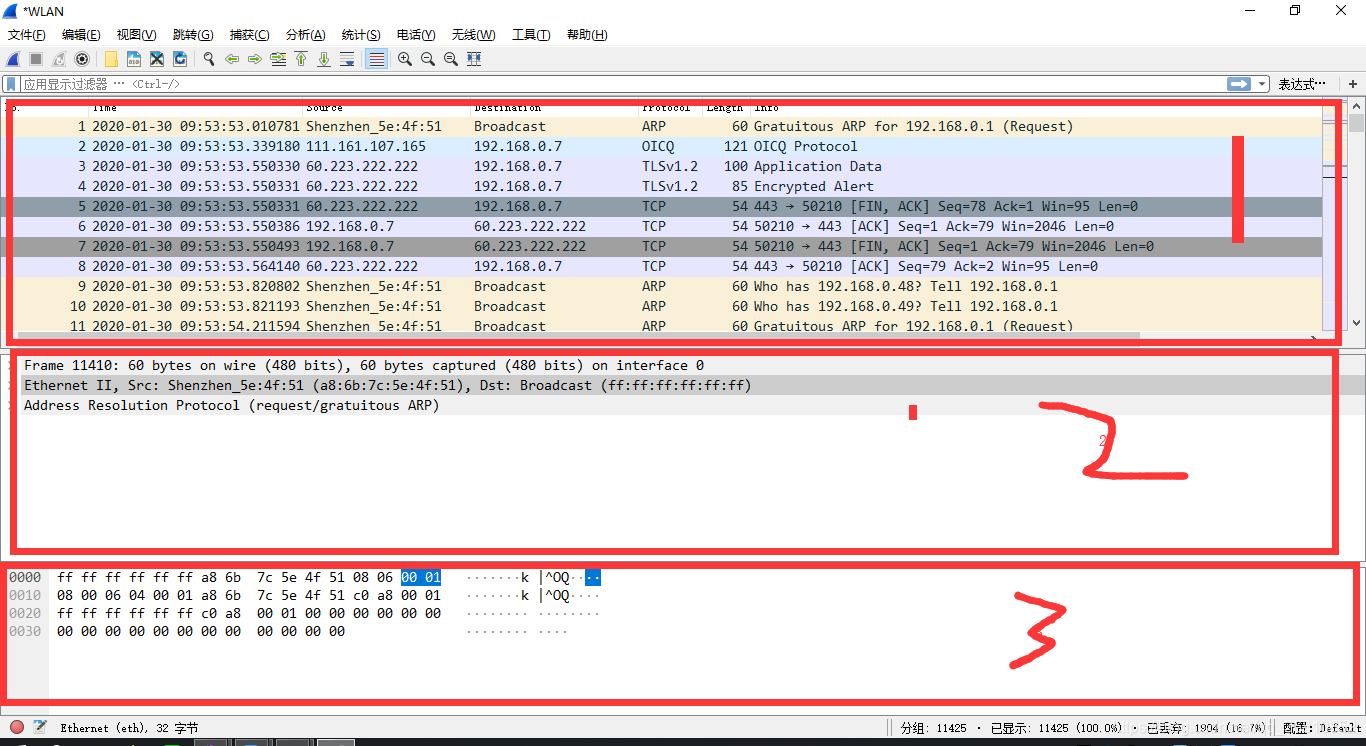
Task: Open the 视图(V) menu
Action: click(137, 35)
